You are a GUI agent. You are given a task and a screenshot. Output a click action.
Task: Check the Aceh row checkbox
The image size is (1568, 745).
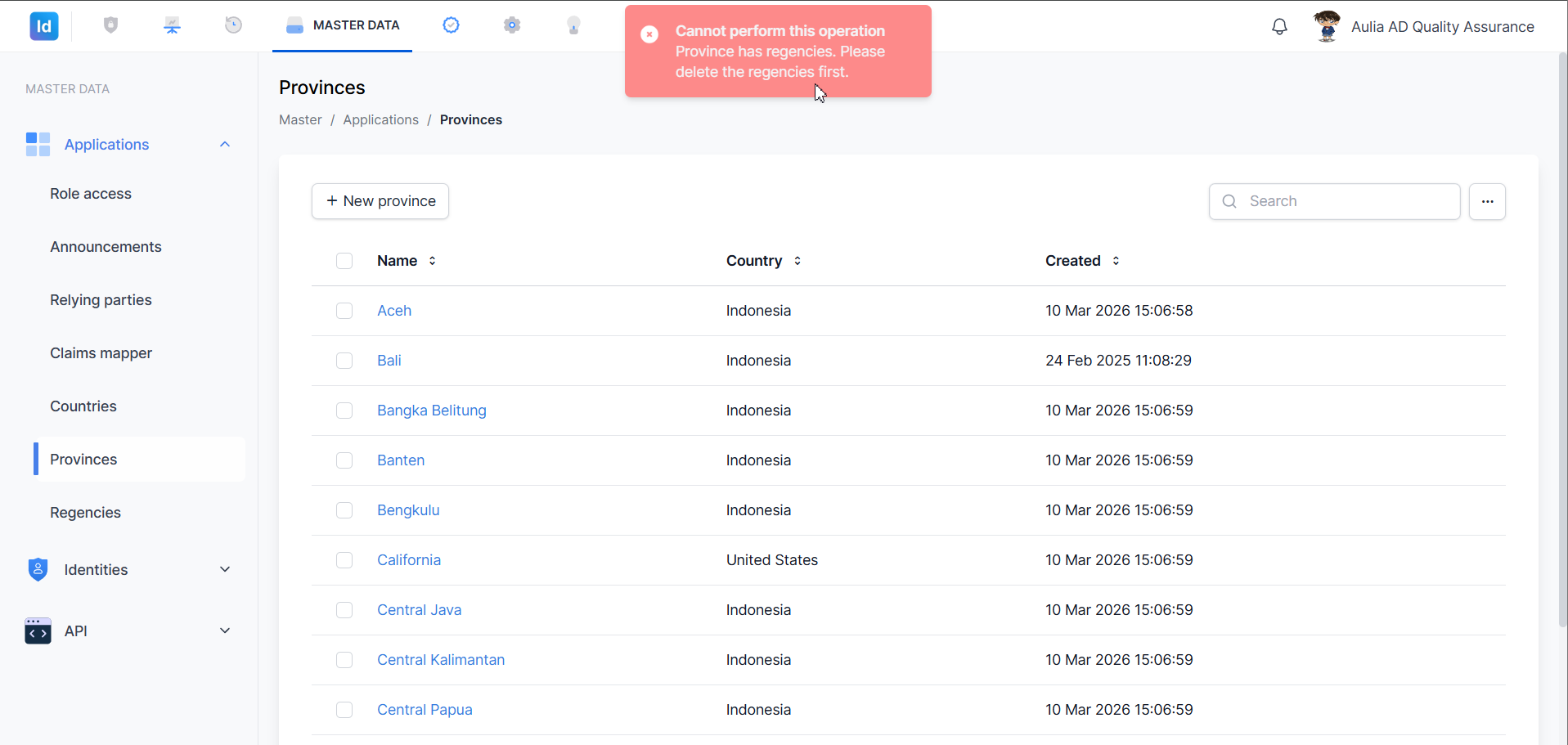pos(344,311)
